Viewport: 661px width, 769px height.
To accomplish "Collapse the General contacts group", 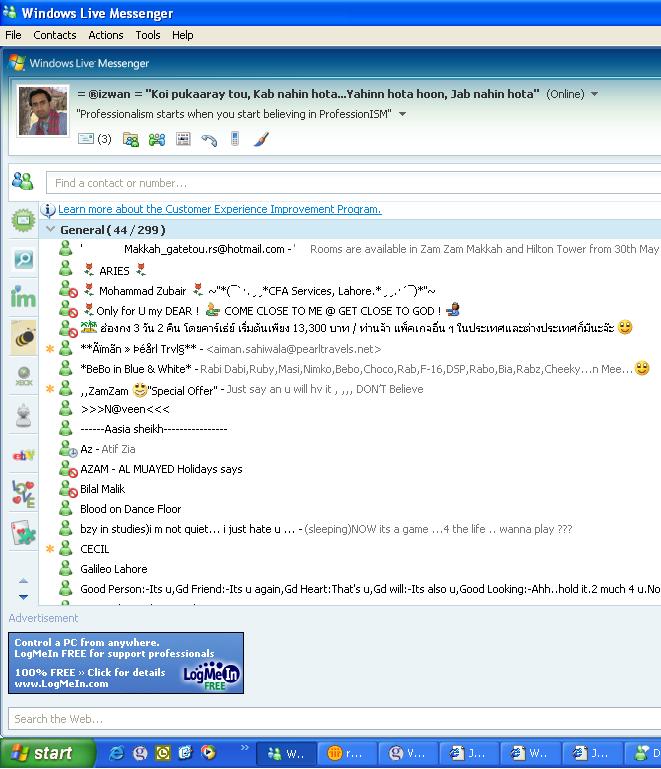I will (50, 229).
